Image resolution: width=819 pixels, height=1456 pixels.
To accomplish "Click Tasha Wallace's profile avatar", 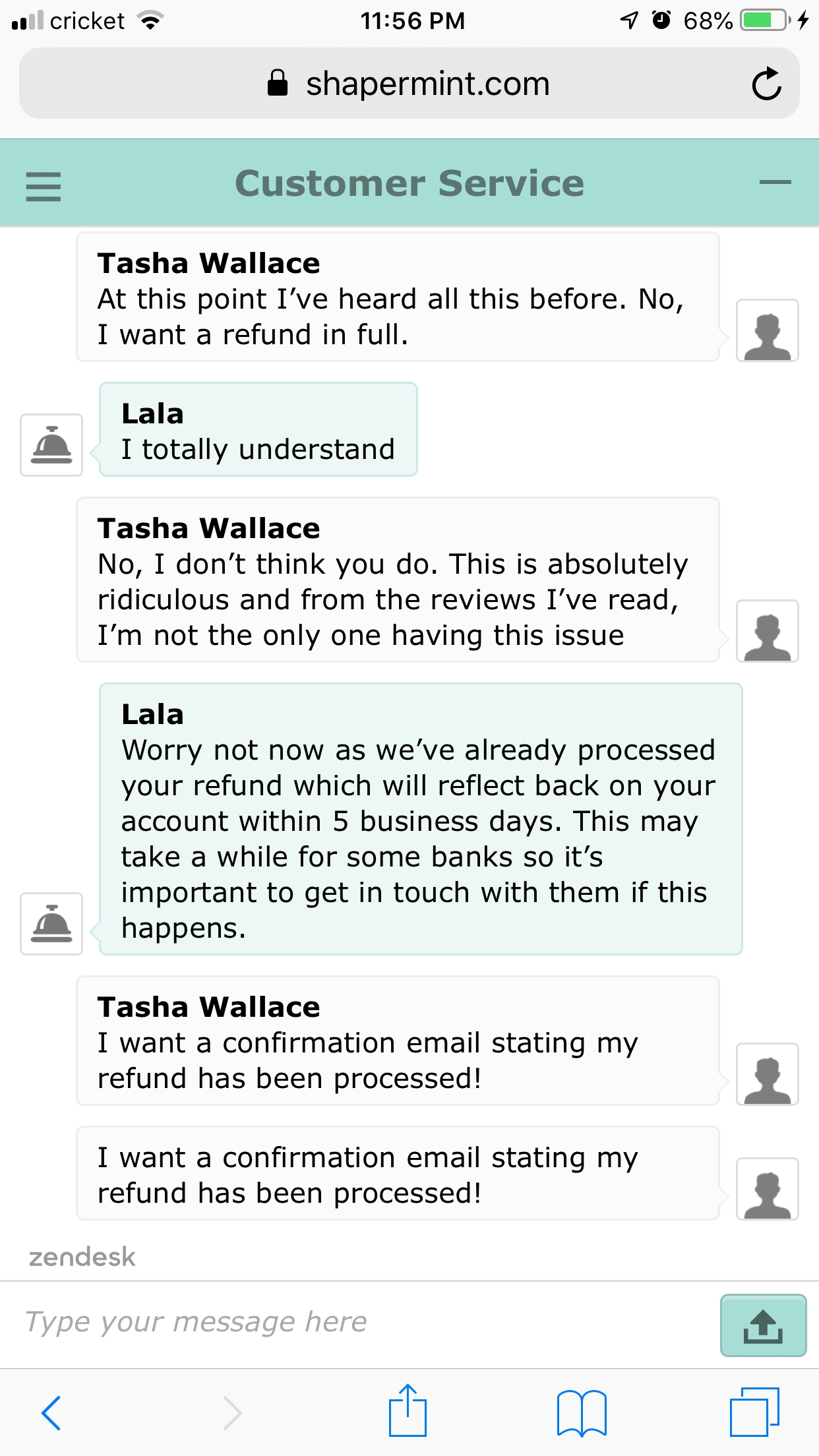I will (767, 330).
